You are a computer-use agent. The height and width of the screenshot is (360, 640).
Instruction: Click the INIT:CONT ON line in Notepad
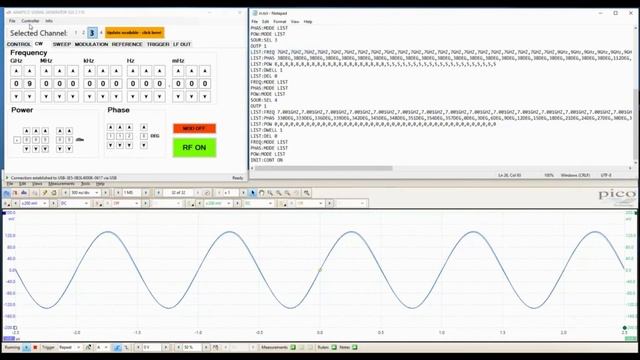coord(267,160)
